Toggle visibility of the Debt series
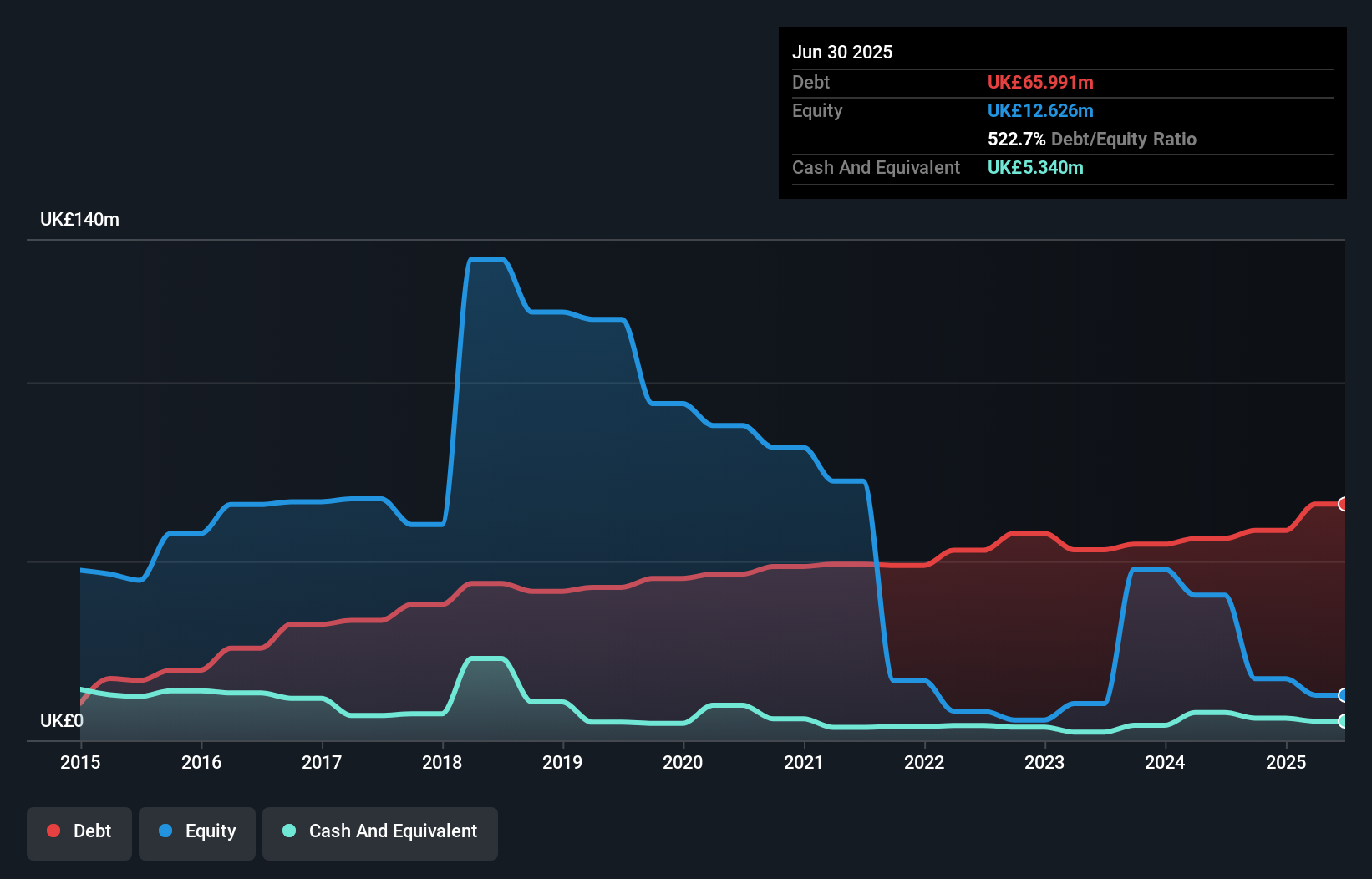The height and width of the screenshot is (879, 1372). tap(79, 832)
